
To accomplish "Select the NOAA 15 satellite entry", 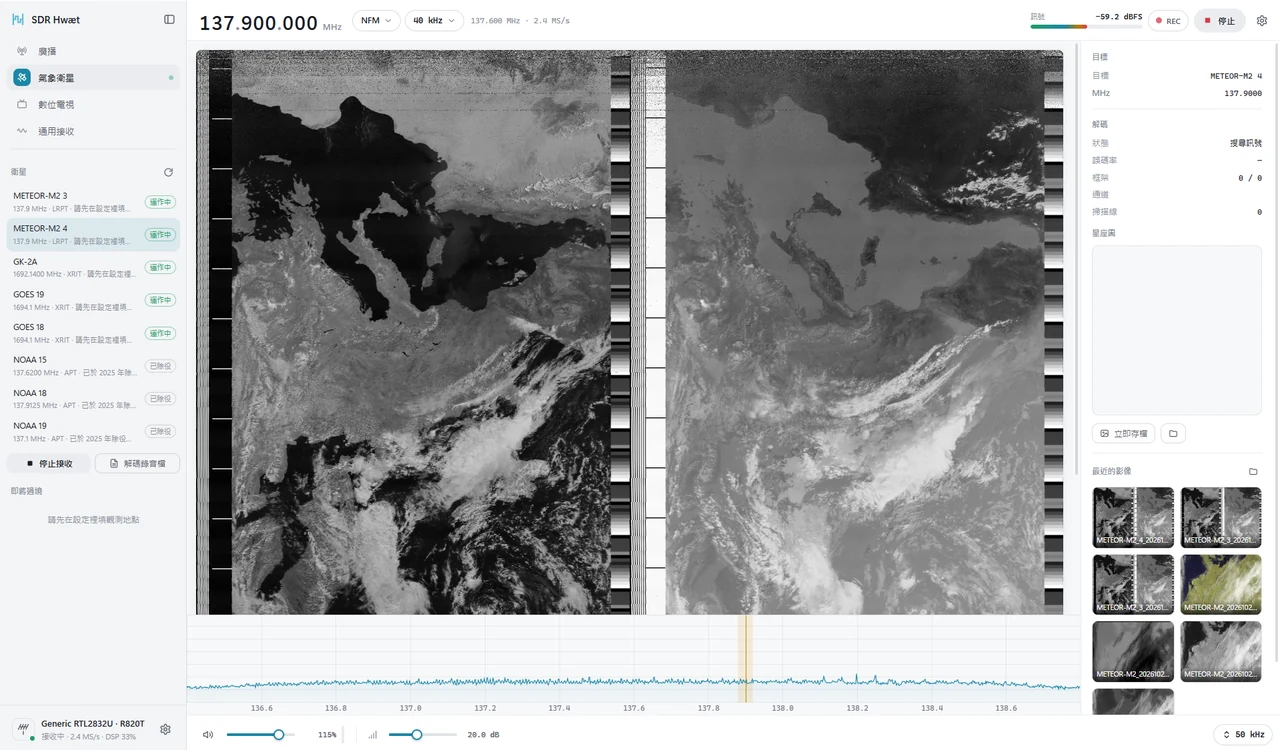I will coord(93,365).
